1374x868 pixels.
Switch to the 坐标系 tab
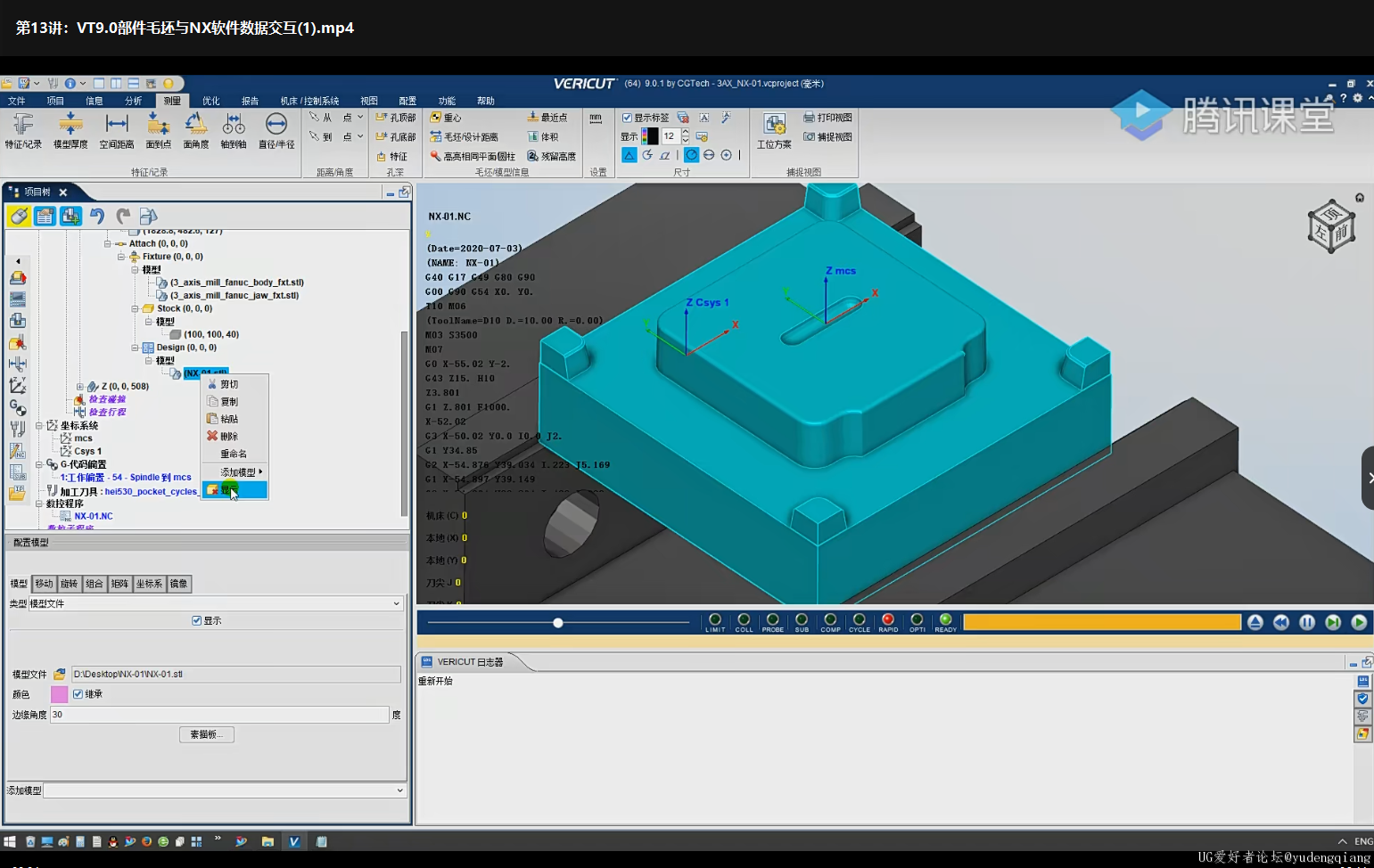pos(149,584)
